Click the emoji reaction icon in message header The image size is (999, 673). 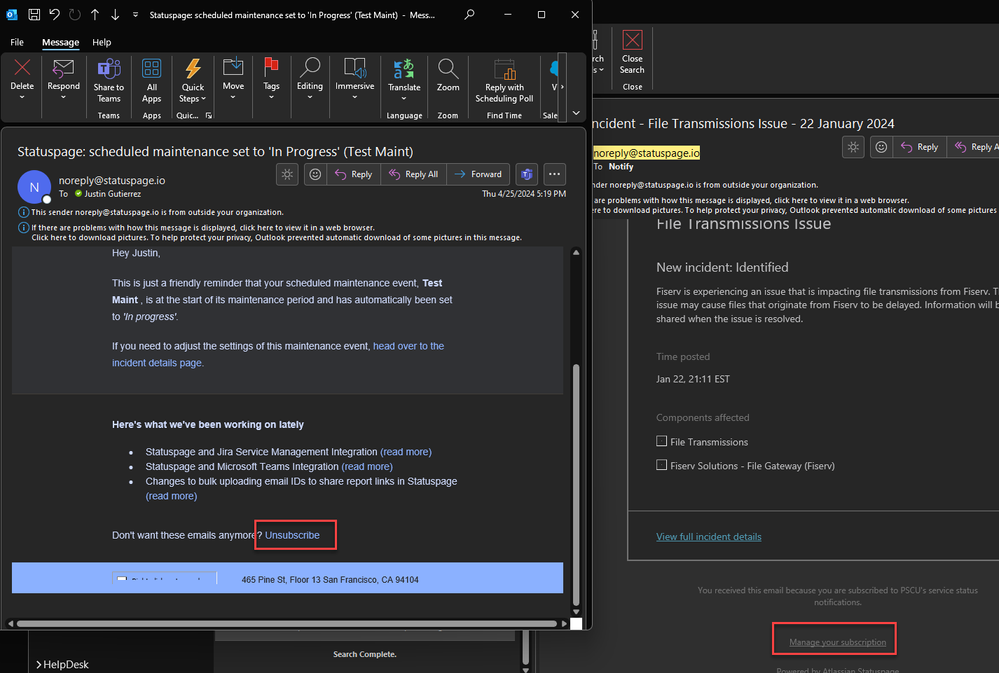314,174
